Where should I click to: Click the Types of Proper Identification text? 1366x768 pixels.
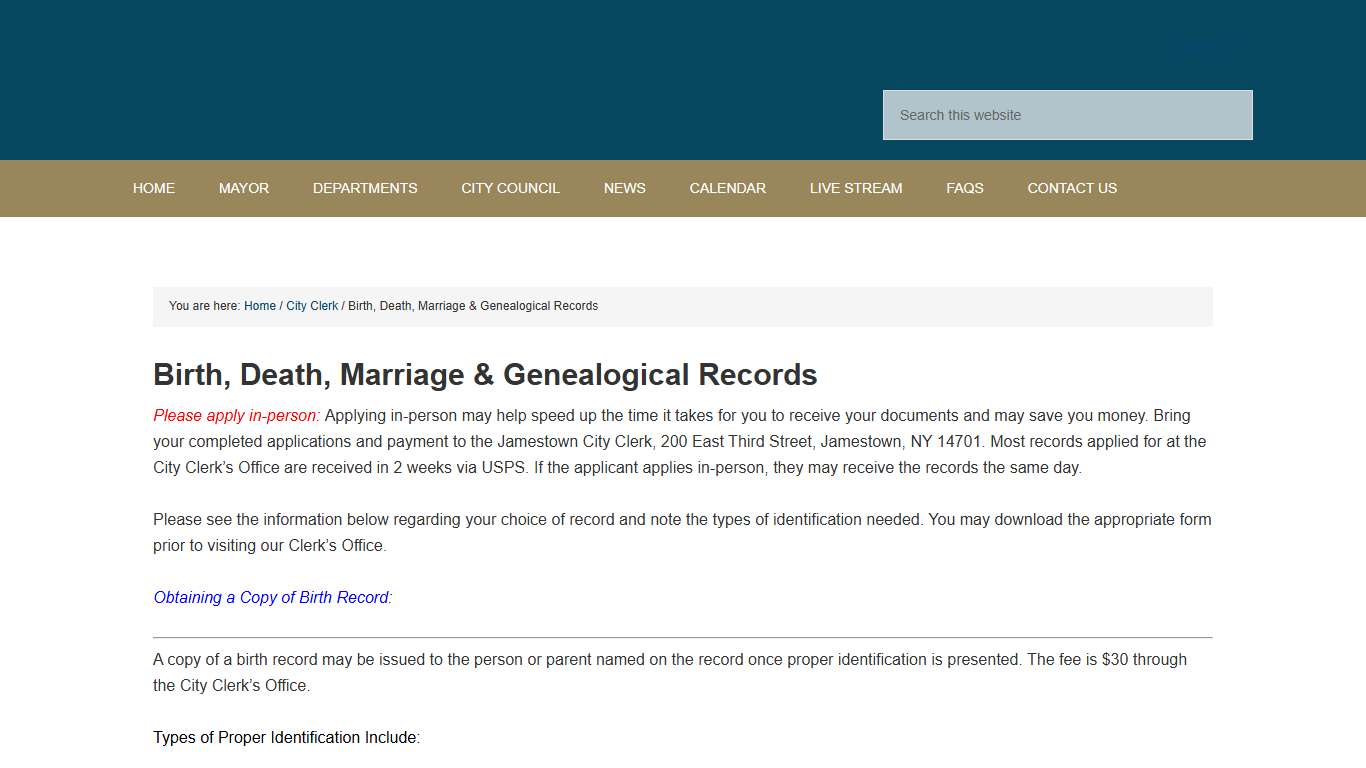pyautogui.click(x=286, y=737)
